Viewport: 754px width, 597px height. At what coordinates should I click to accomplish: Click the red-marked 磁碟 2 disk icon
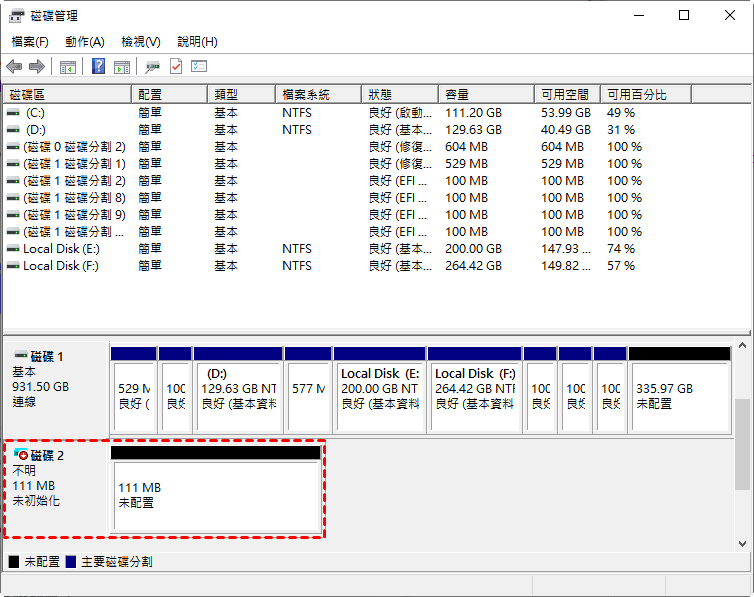(21, 454)
